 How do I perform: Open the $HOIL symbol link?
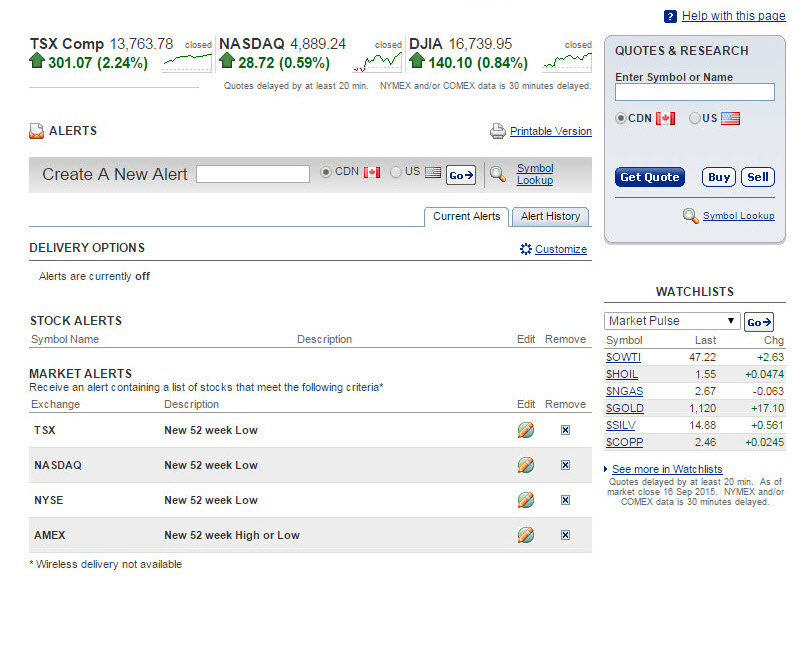[x=622, y=374]
